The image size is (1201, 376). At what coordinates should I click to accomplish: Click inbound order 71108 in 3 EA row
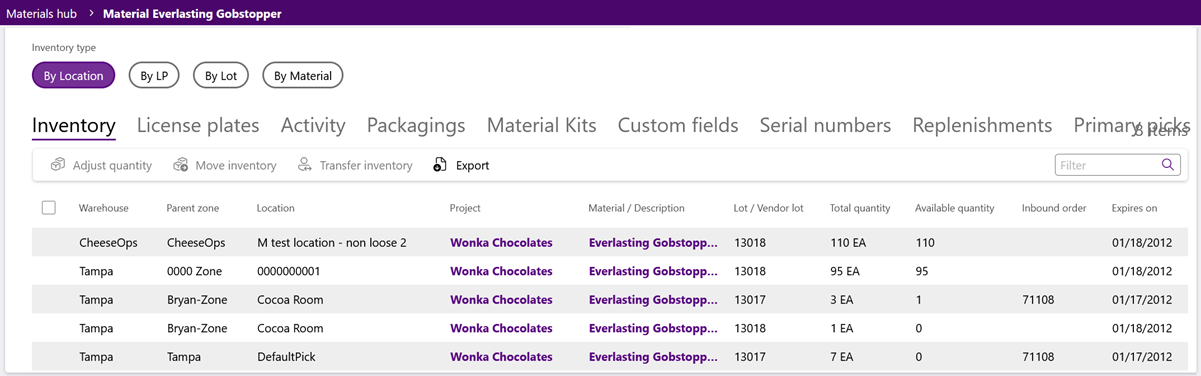pyautogui.click(x=1038, y=299)
